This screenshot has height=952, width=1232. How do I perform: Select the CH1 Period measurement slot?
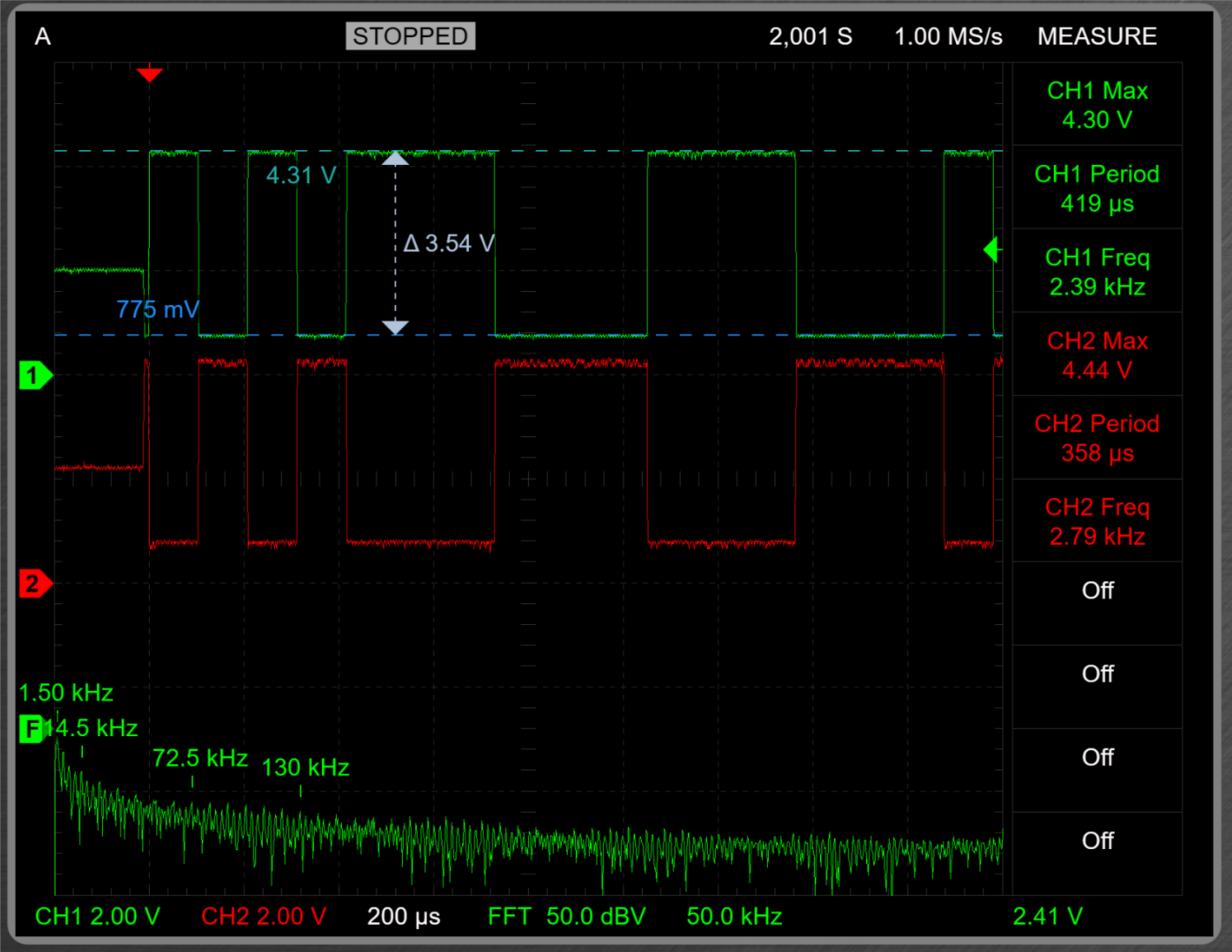tap(1097, 188)
